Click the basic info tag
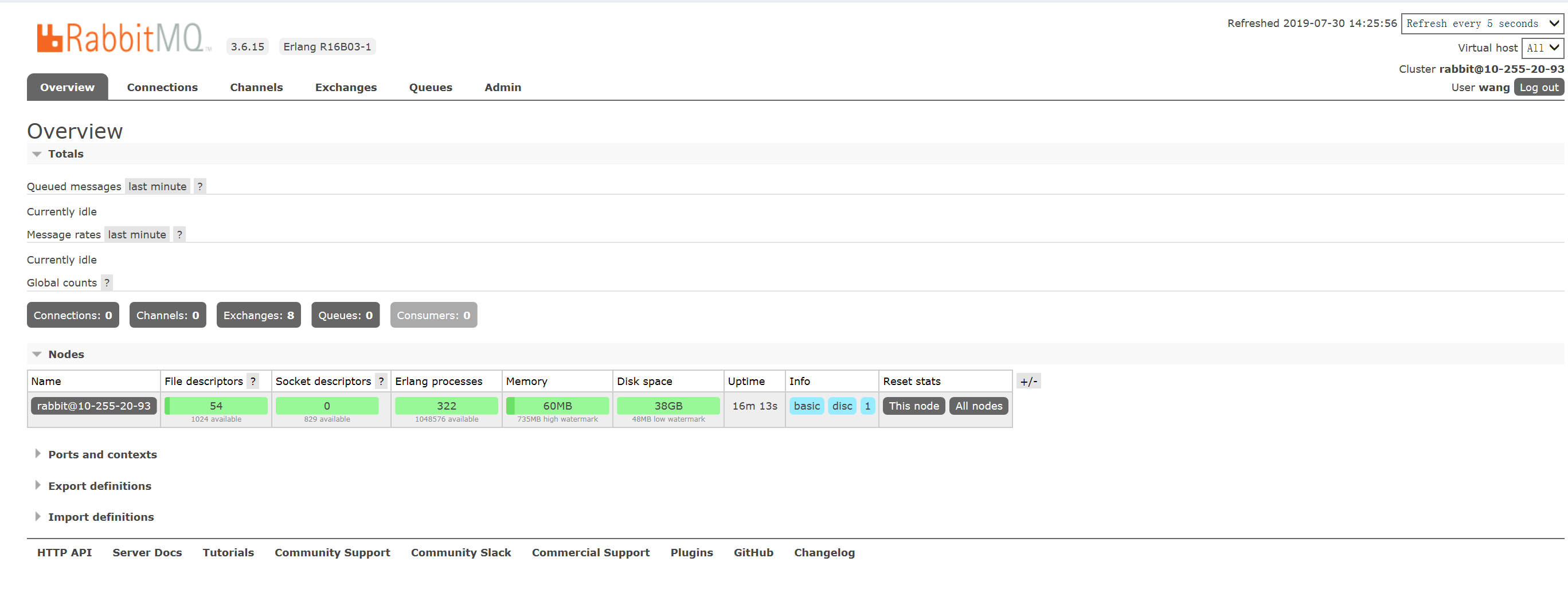This screenshot has height=601, width=1568. coord(807,406)
